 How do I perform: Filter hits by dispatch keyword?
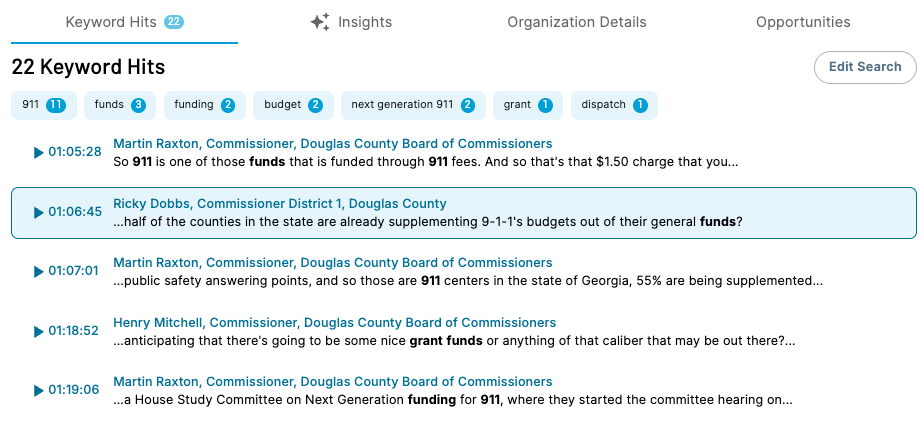[x=614, y=105]
